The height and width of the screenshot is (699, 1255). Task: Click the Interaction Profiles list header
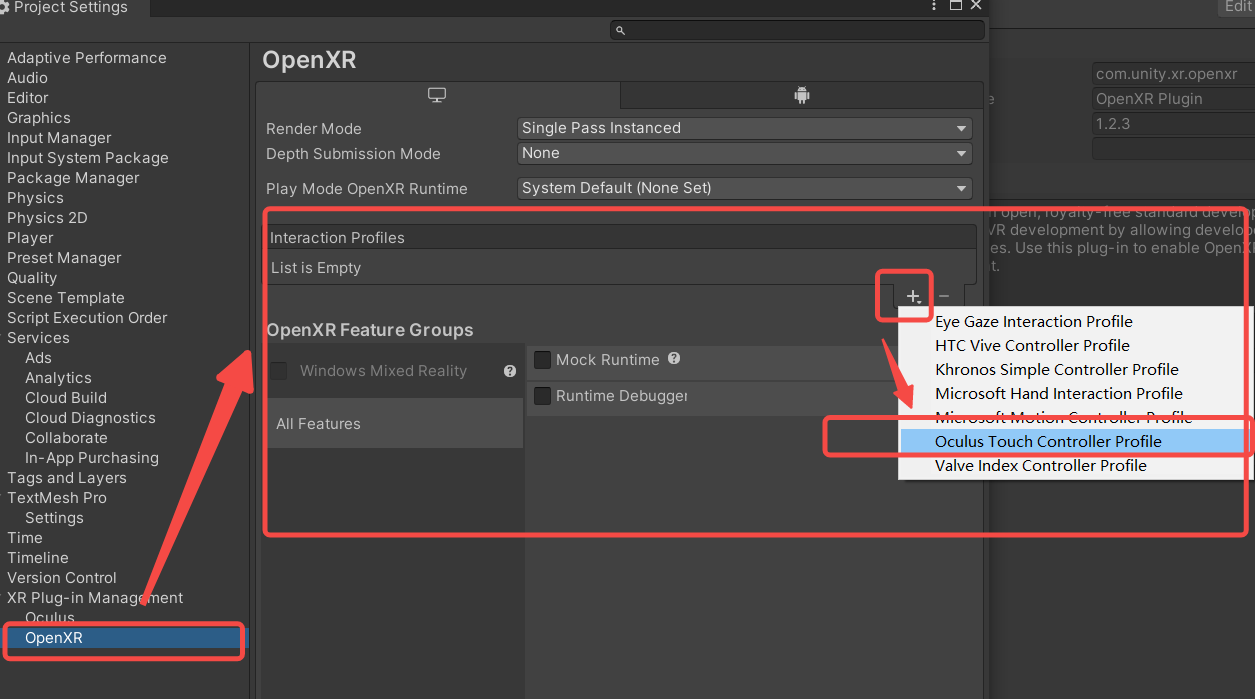point(620,238)
